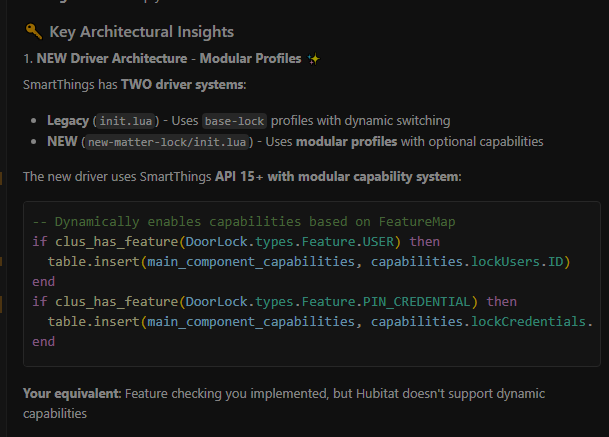Click the bullet point before Legacy
This screenshot has width=609, height=437.
[35, 121]
